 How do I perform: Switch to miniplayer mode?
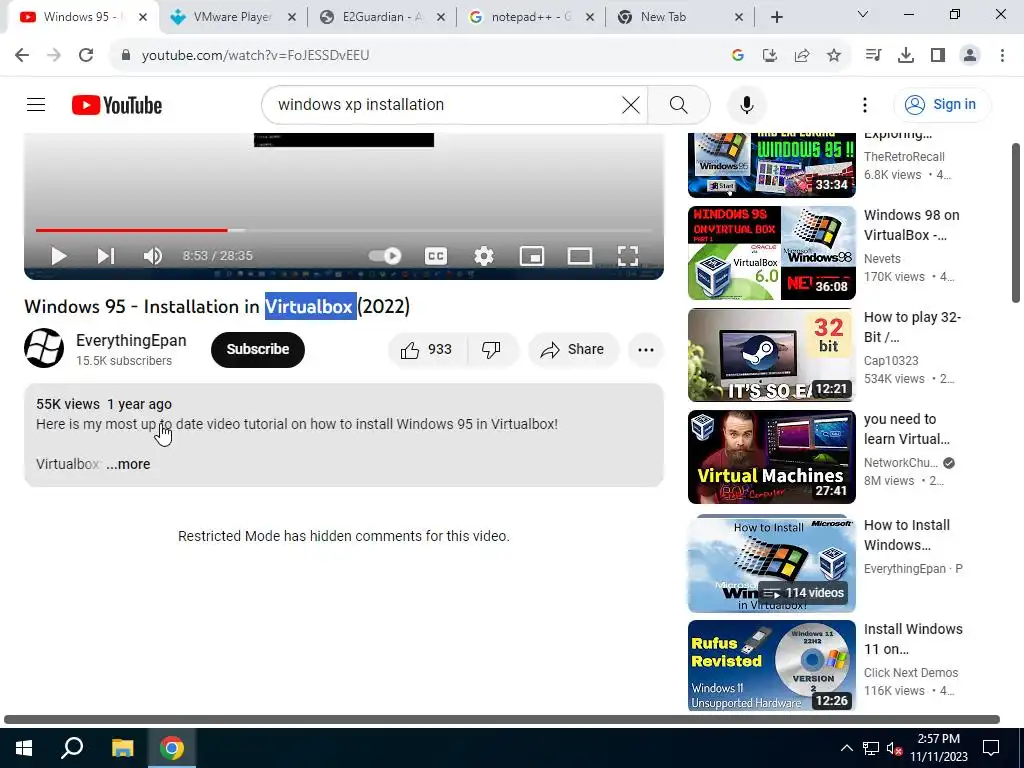pyautogui.click(x=532, y=256)
